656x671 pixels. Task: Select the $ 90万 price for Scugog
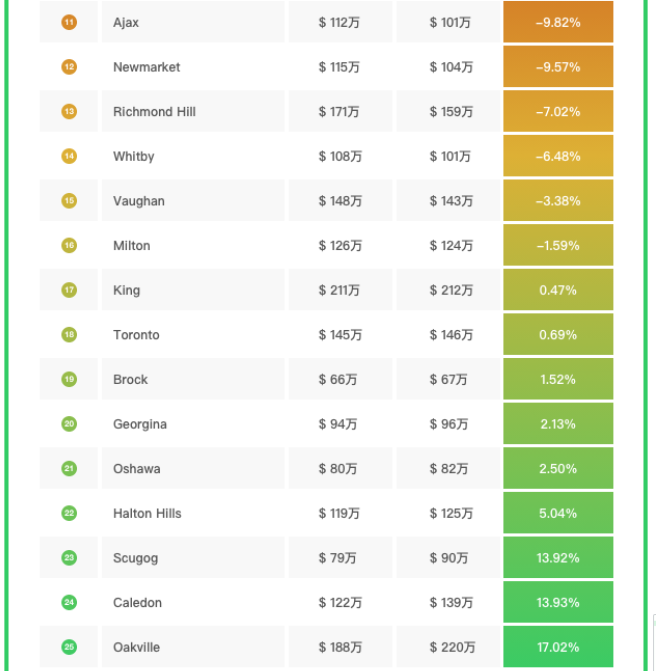pos(449,559)
